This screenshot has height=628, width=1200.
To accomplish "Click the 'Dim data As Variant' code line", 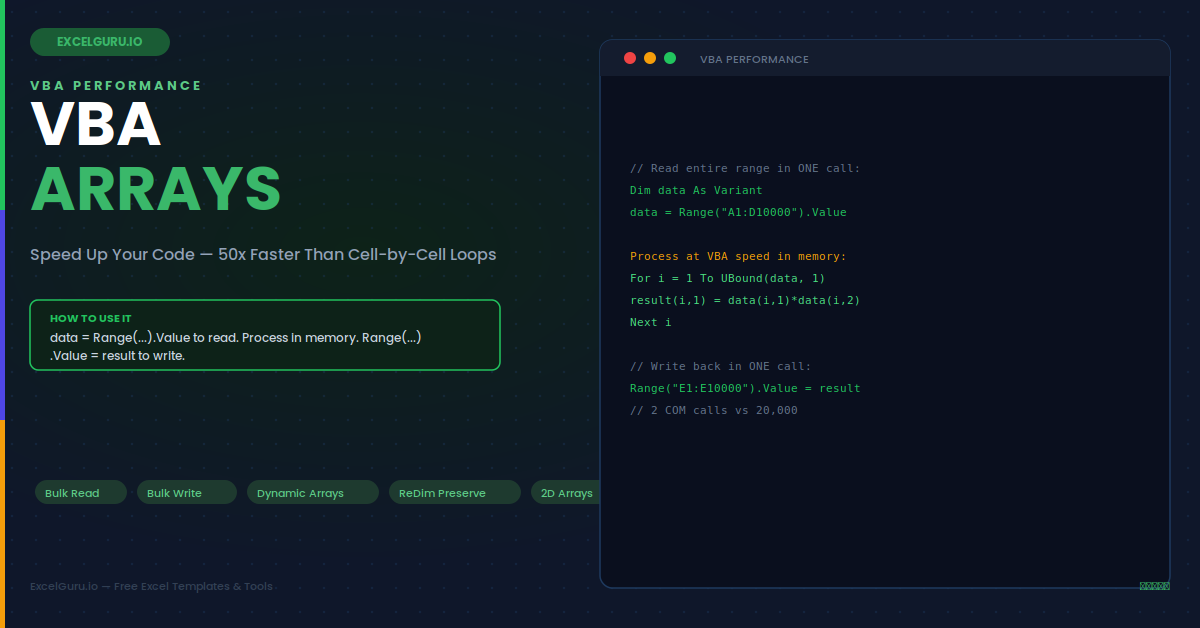I will (696, 190).
